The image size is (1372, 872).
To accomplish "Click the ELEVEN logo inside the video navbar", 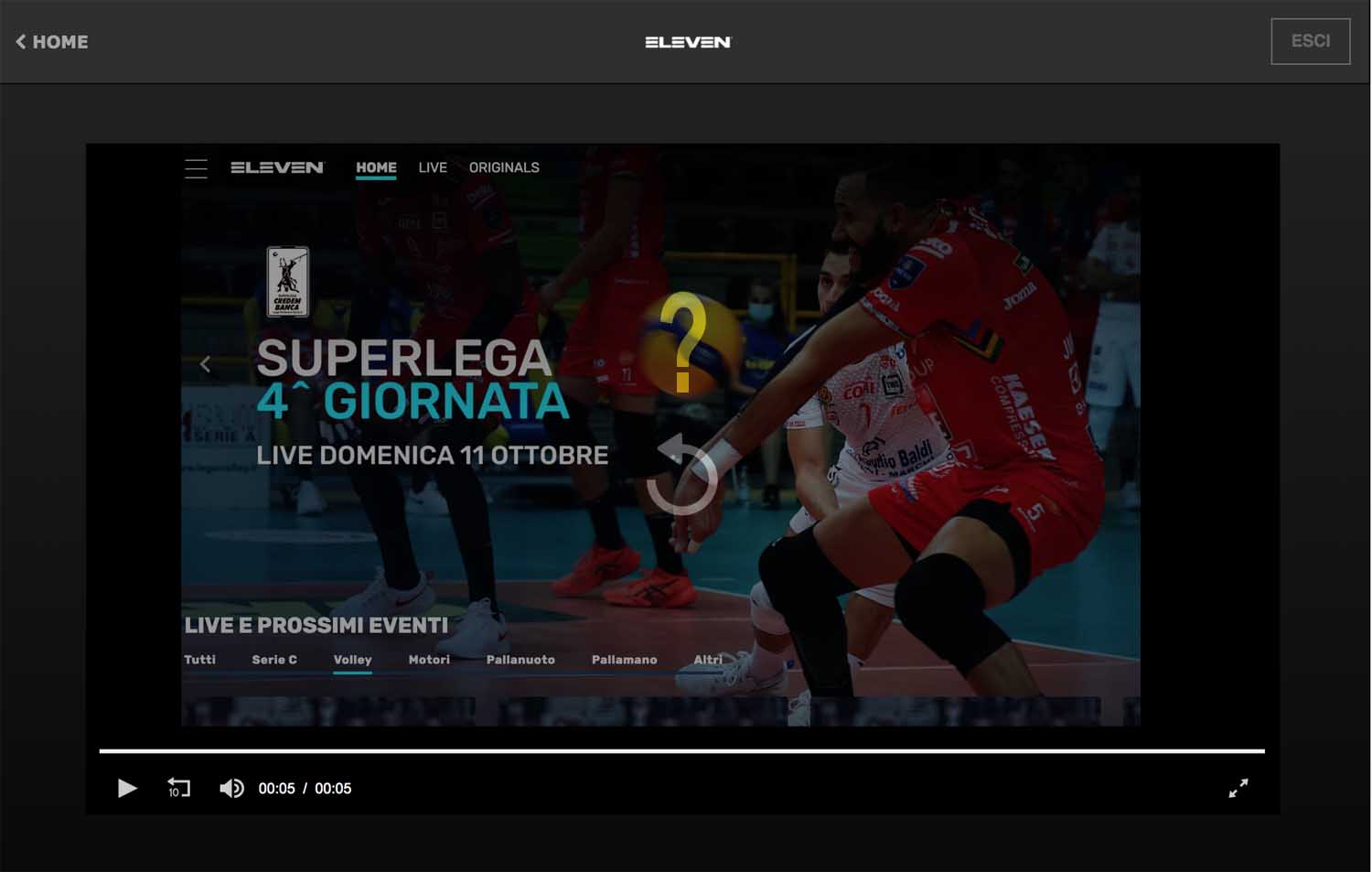I will click(277, 167).
